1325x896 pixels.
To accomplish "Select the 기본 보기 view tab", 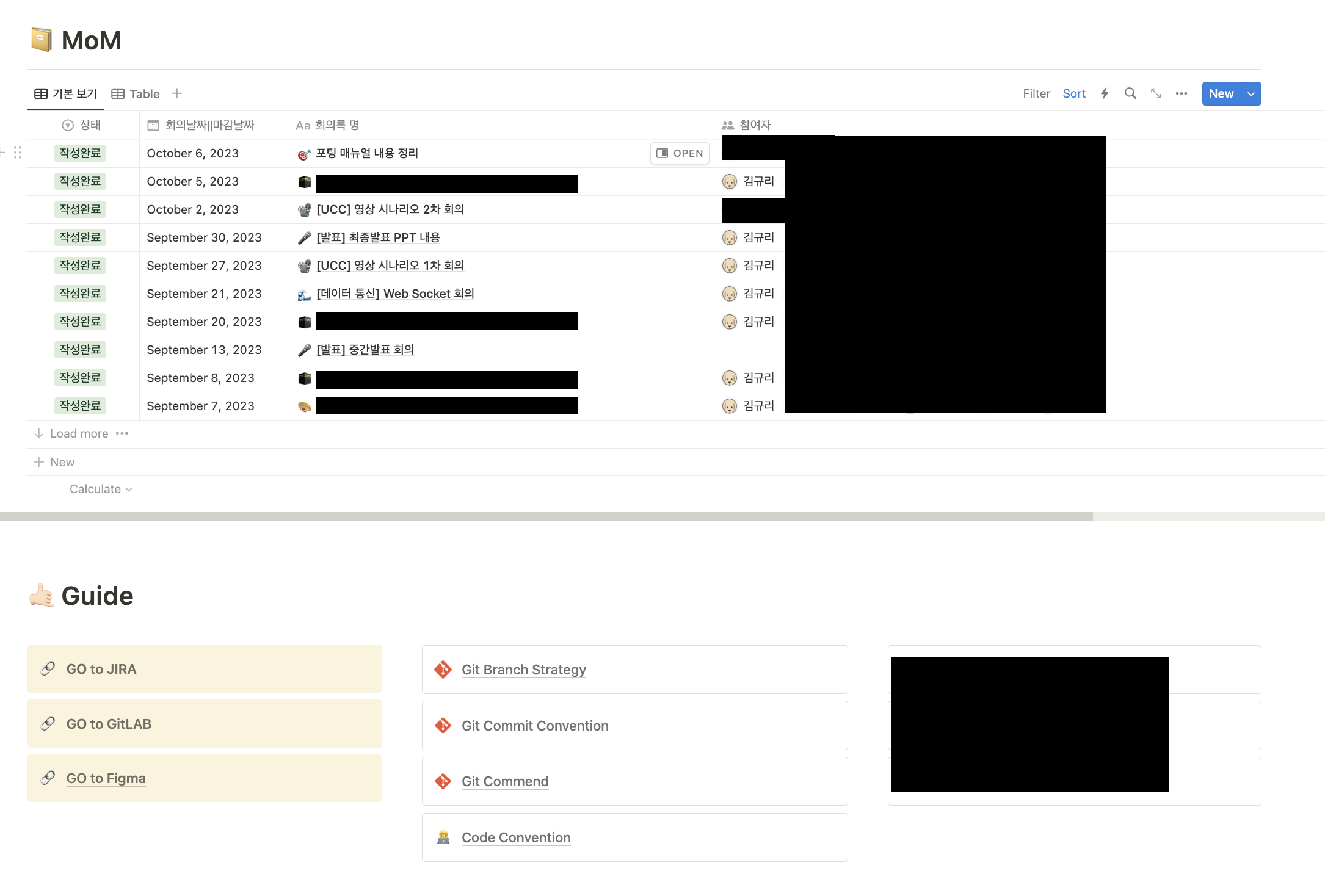I will [x=66, y=93].
